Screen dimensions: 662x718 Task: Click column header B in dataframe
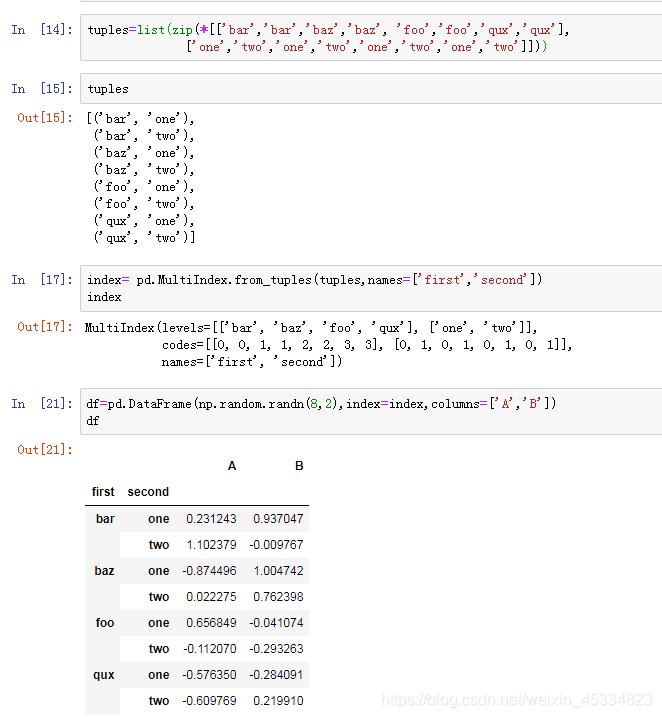[x=299, y=466]
